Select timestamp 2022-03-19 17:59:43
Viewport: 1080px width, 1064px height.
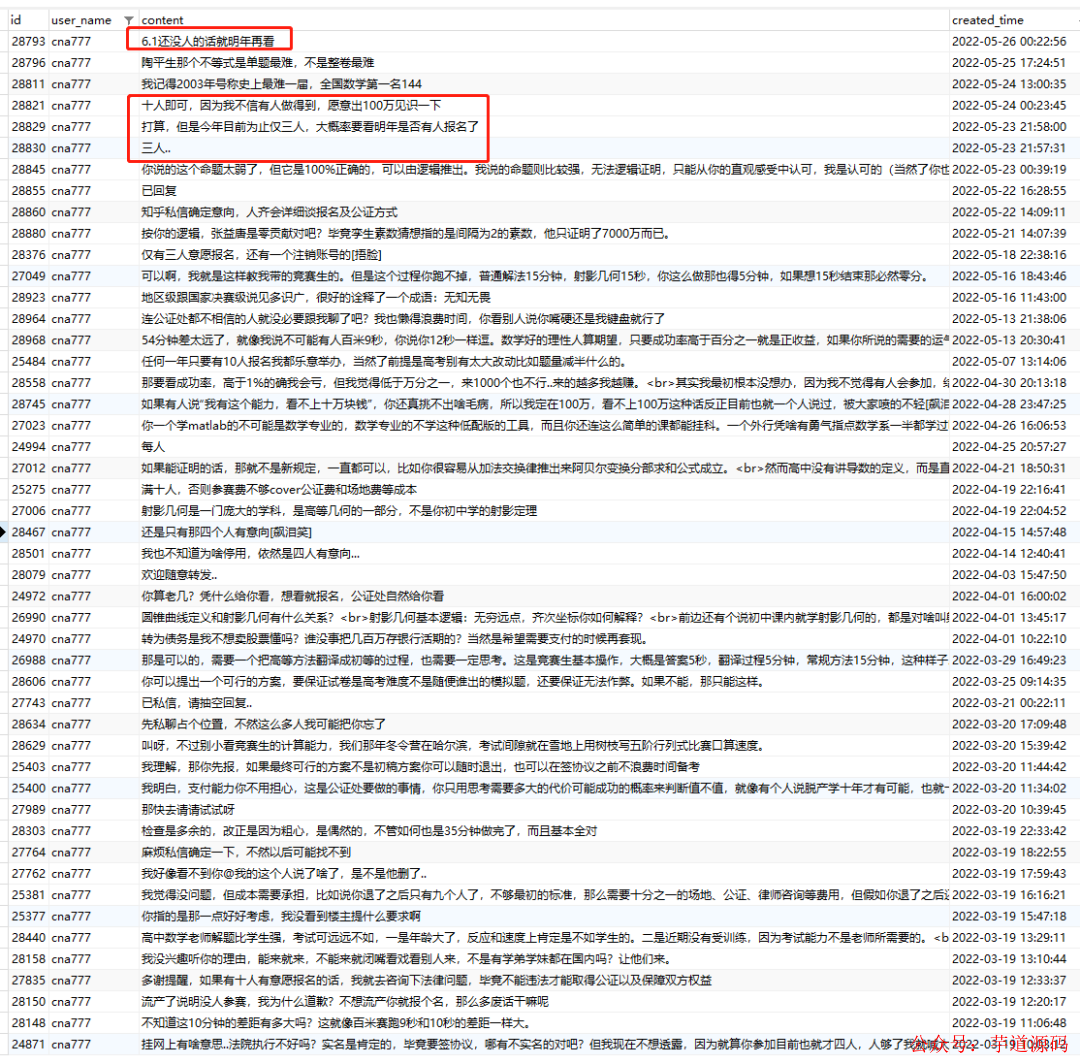coord(1009,874)
